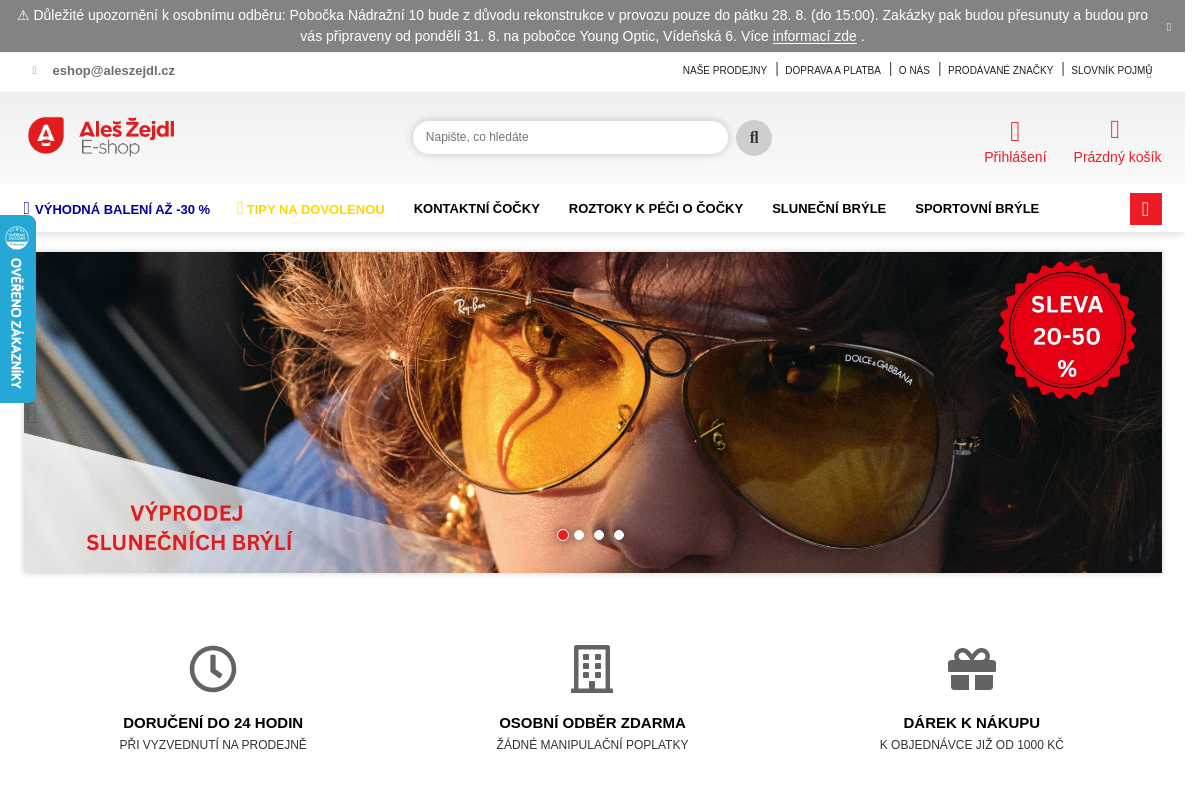Click 'Osobní odběr zdarma' heading

tap(593, 723)
